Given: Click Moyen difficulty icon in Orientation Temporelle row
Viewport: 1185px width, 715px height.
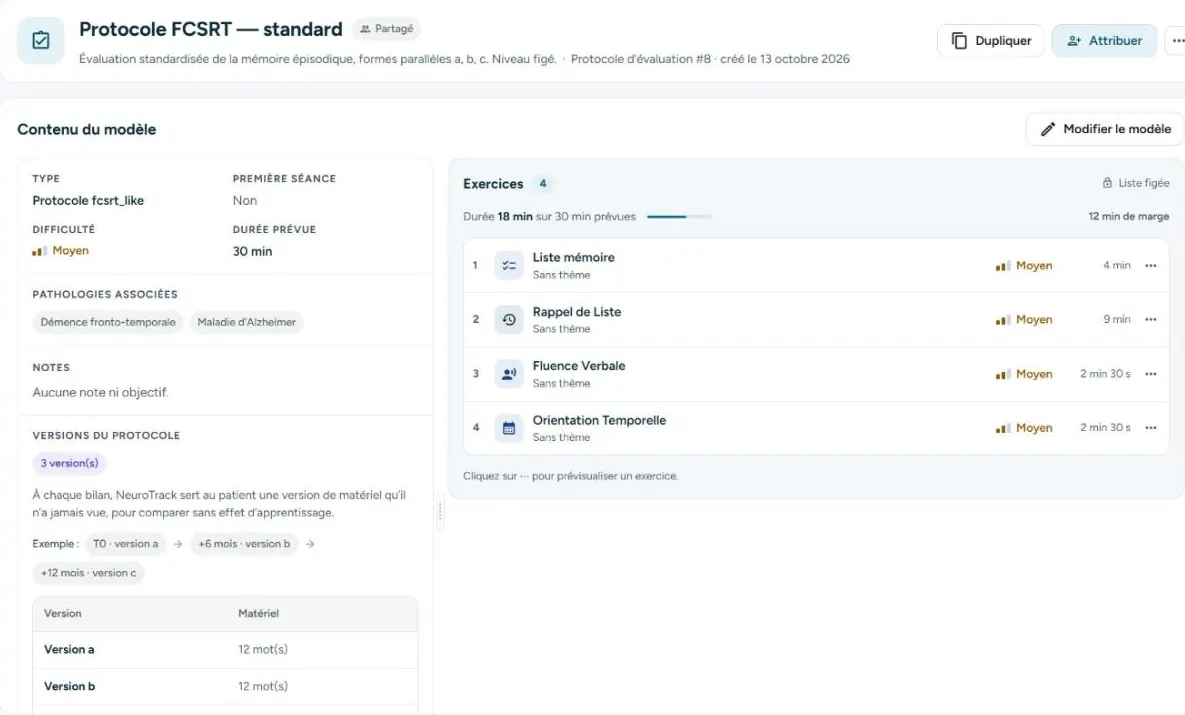Looking at the screenshot, I should point(1003,428).
